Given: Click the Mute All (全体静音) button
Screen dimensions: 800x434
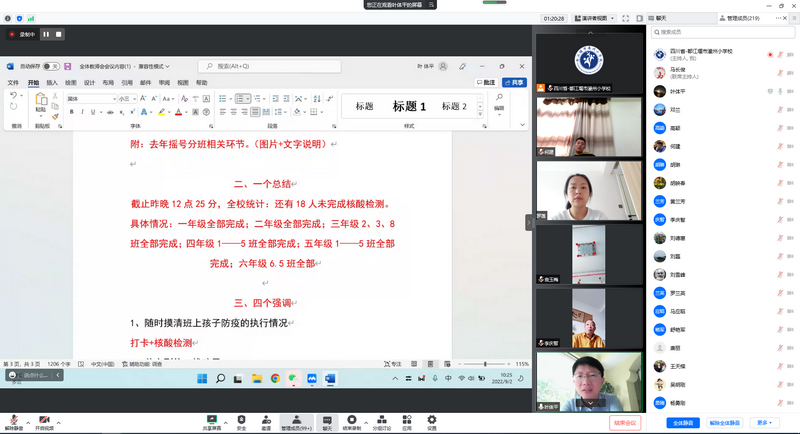Looking at the screenshot, I should pos(683,423).
